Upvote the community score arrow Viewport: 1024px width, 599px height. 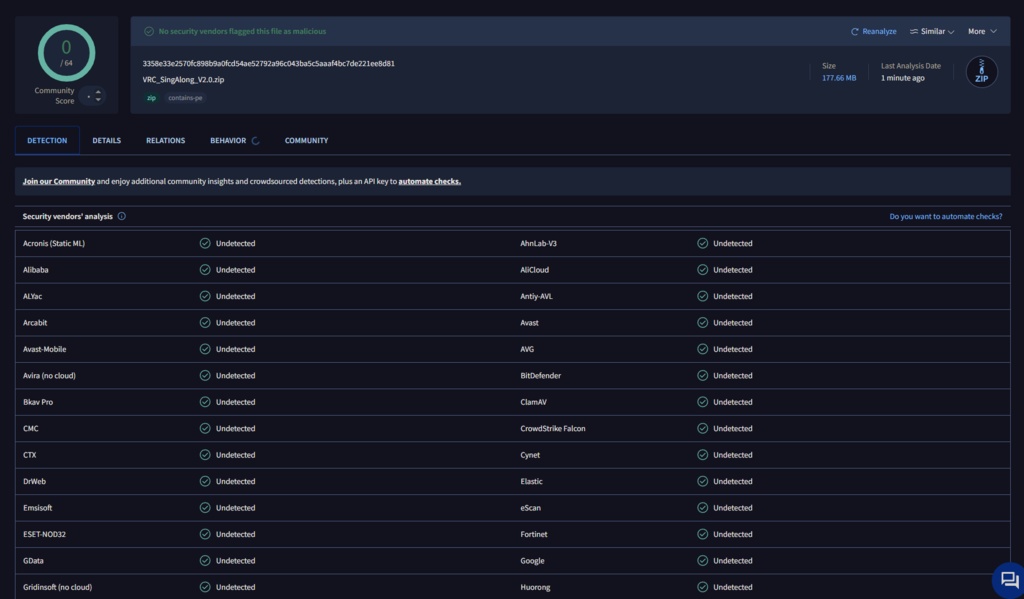[x=98, y=92]
